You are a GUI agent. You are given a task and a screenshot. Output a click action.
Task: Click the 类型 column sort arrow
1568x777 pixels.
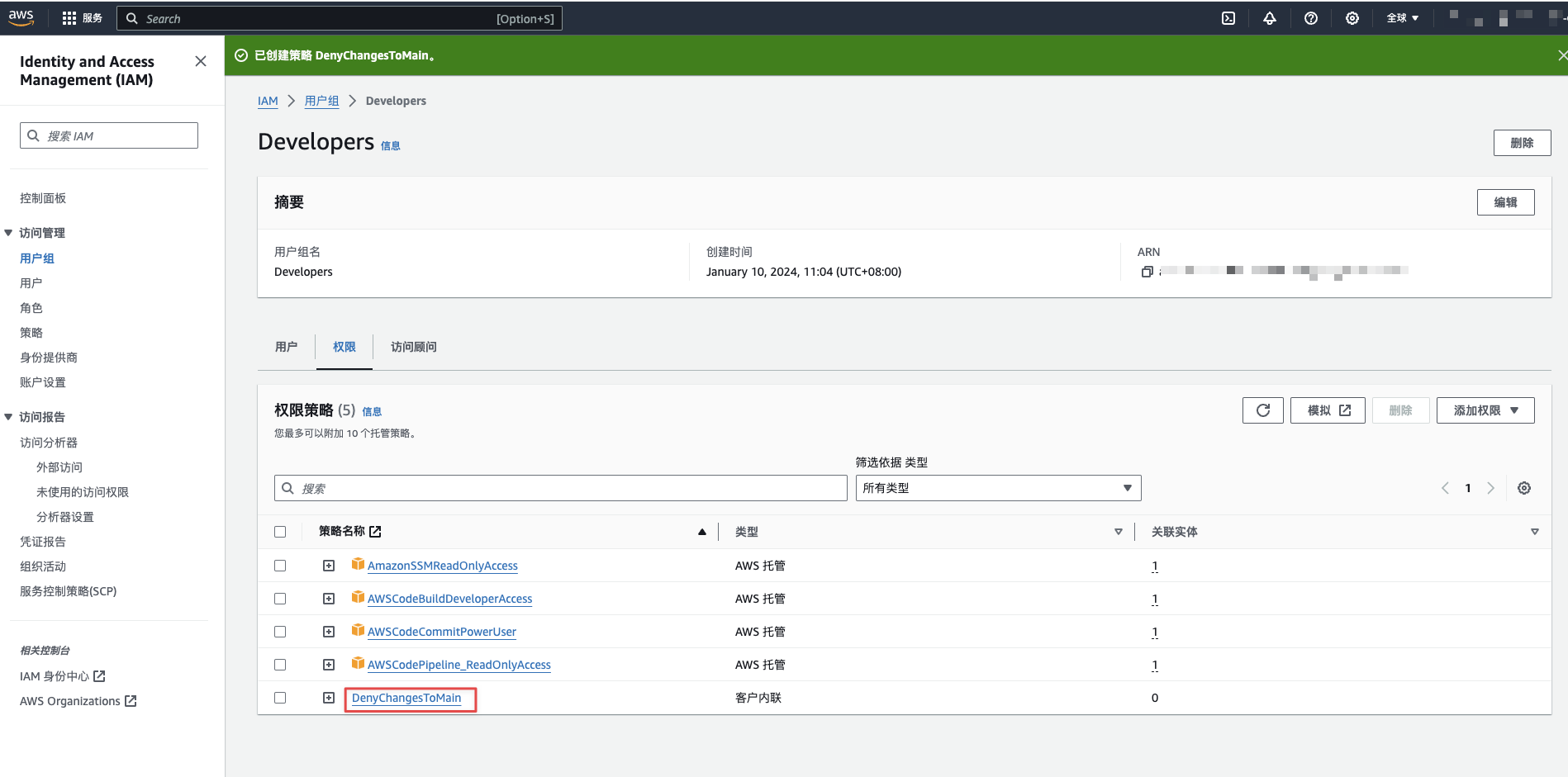click(1119, 532)
